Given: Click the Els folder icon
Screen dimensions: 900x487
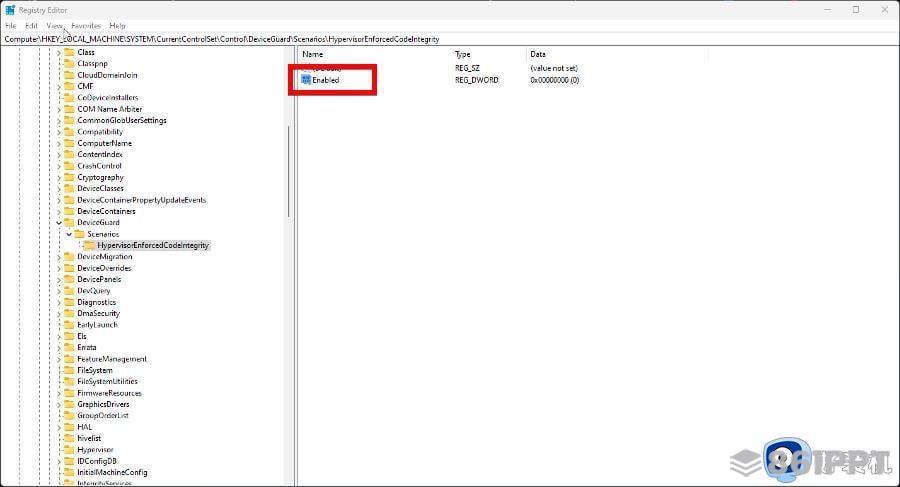Looking at the screenshot, I should (x=69, y=336).
